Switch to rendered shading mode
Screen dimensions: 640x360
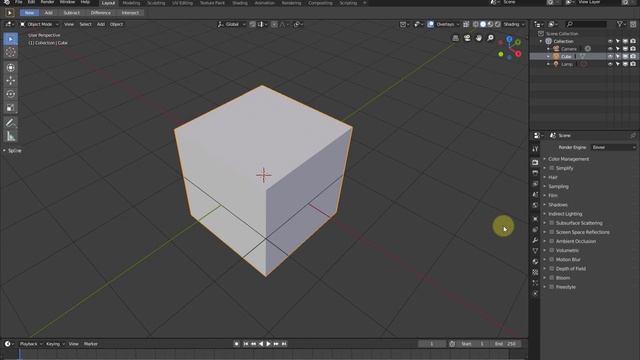coord(498,24)
